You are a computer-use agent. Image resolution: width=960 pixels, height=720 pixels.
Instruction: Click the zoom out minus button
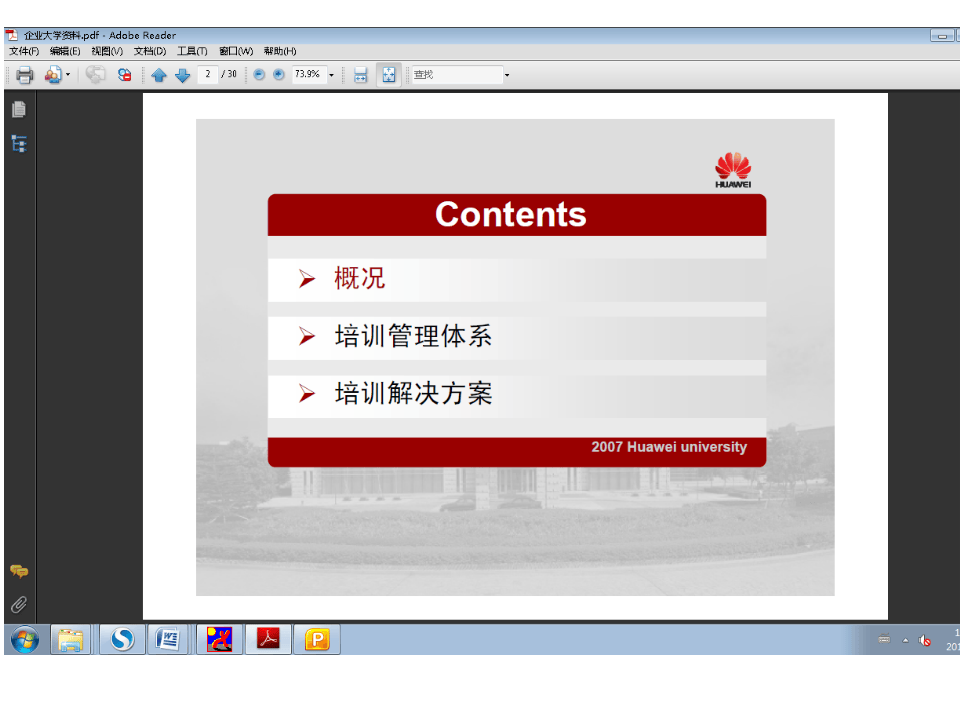point(259,75)
